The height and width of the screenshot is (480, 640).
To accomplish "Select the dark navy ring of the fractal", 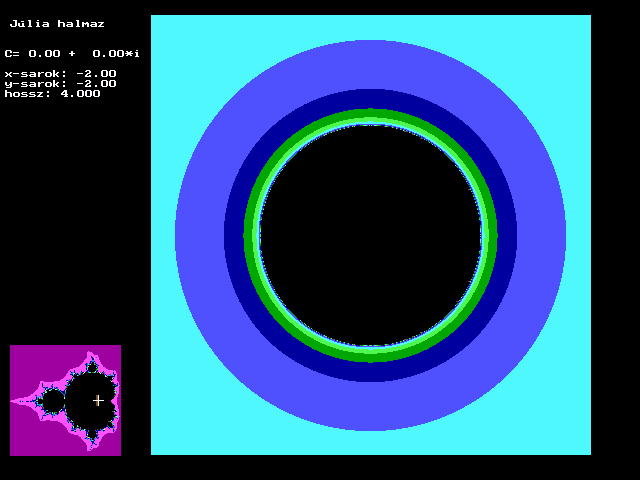I will (370, 98).
